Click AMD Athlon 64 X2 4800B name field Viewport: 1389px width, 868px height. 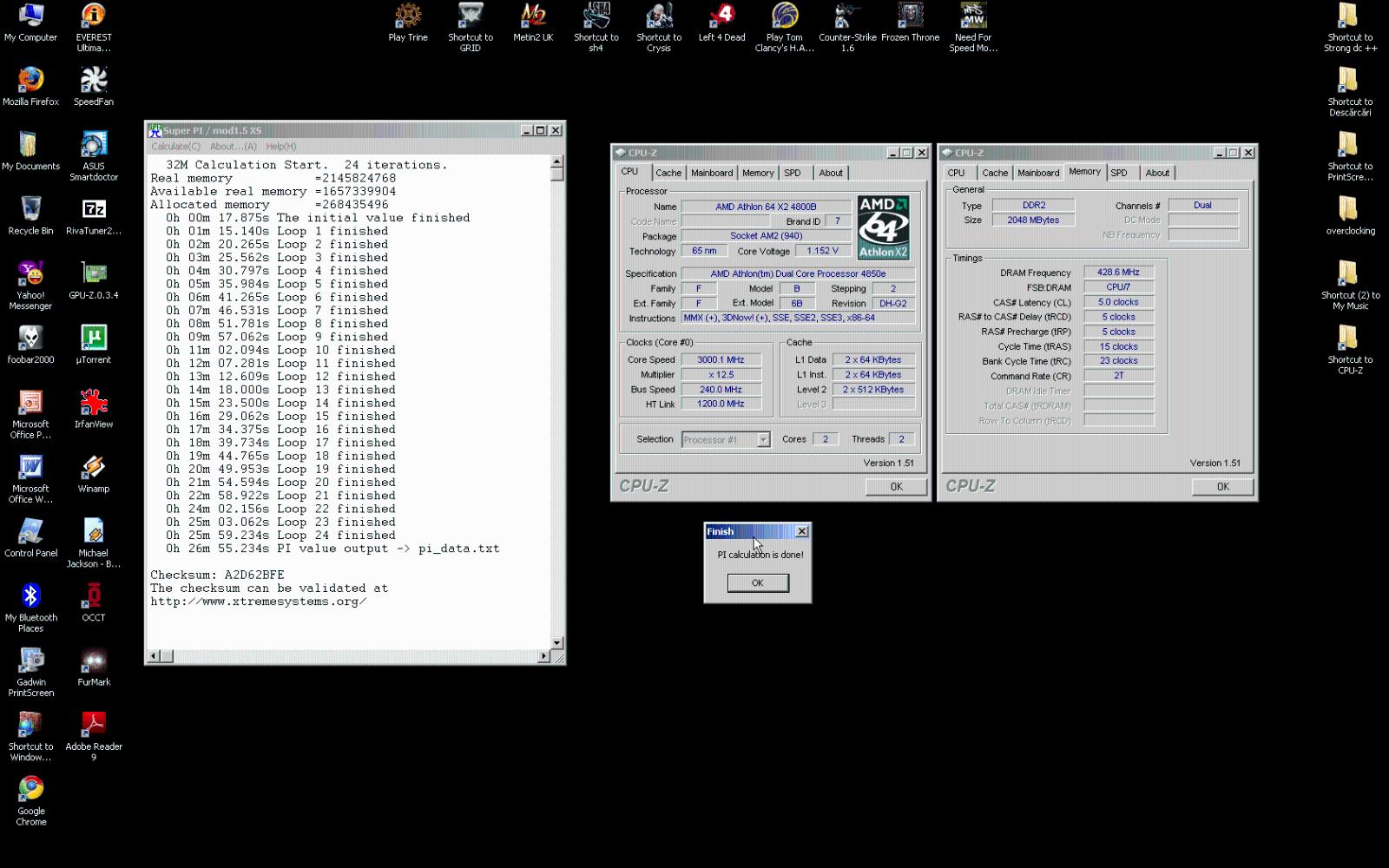(x=766, y=207)
